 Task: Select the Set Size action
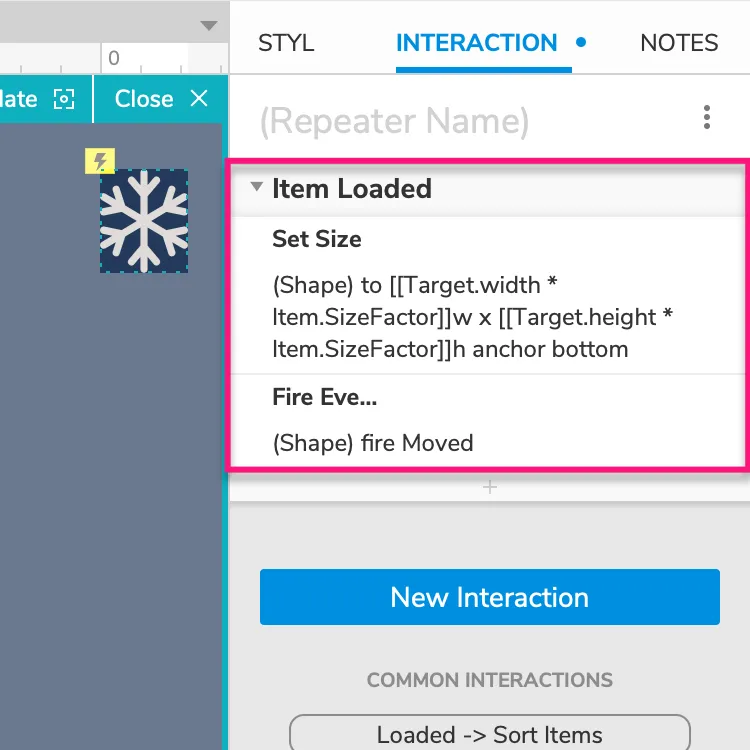point(317,240)
